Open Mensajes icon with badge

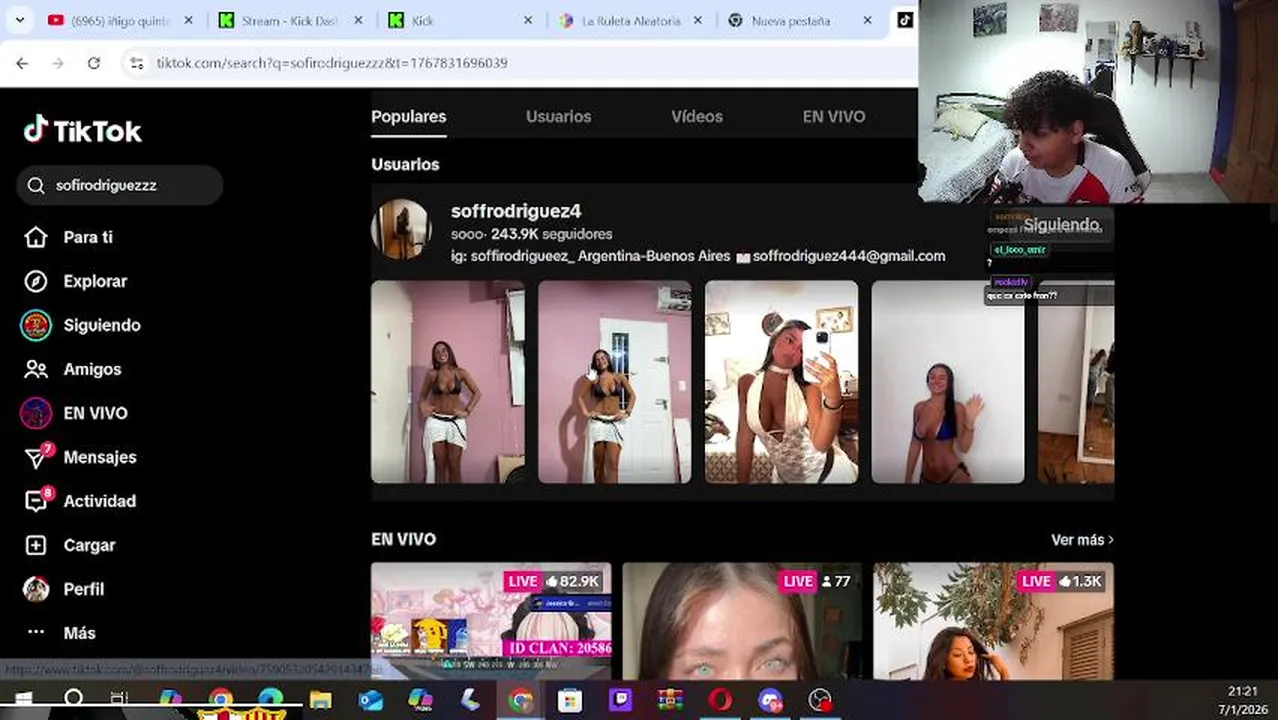37,457
